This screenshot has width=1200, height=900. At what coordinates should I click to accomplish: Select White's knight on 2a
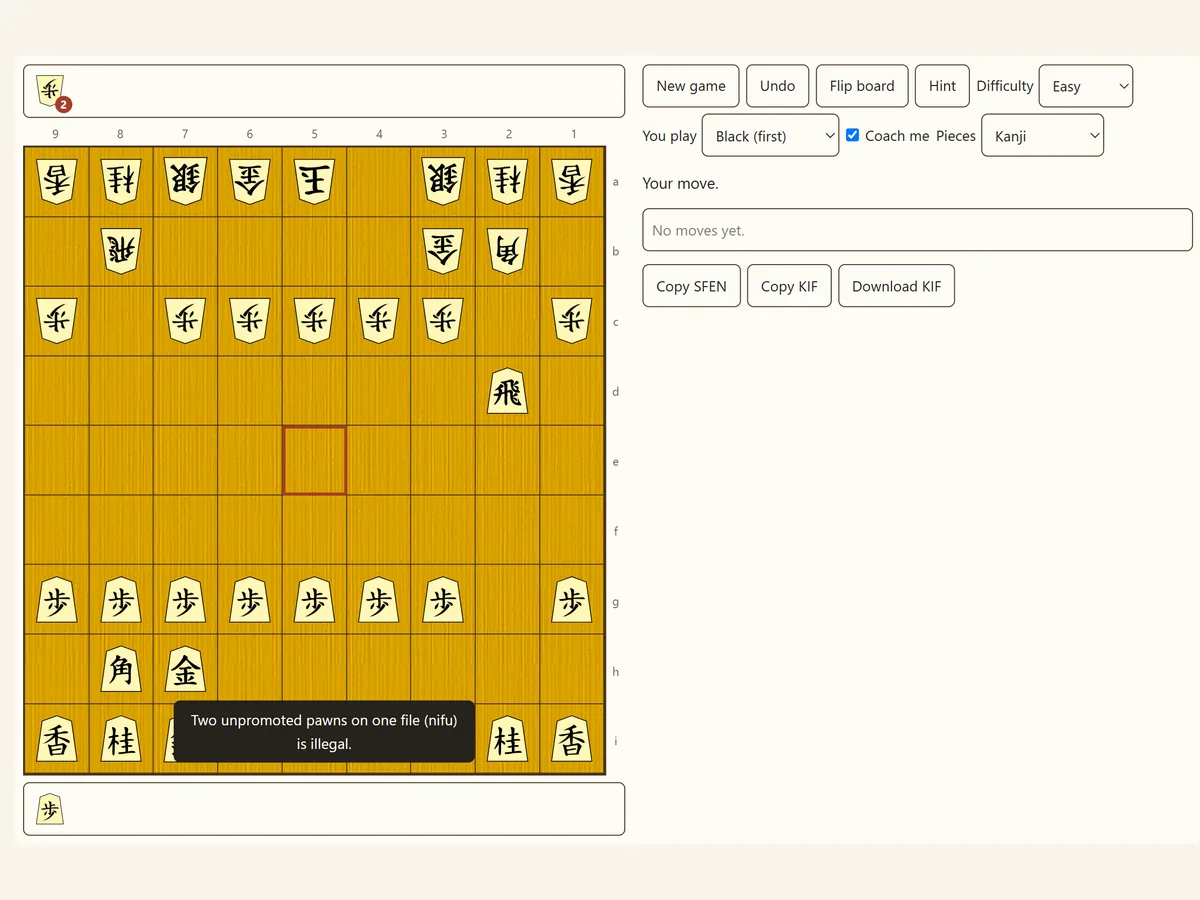click(x=508, y=181)
